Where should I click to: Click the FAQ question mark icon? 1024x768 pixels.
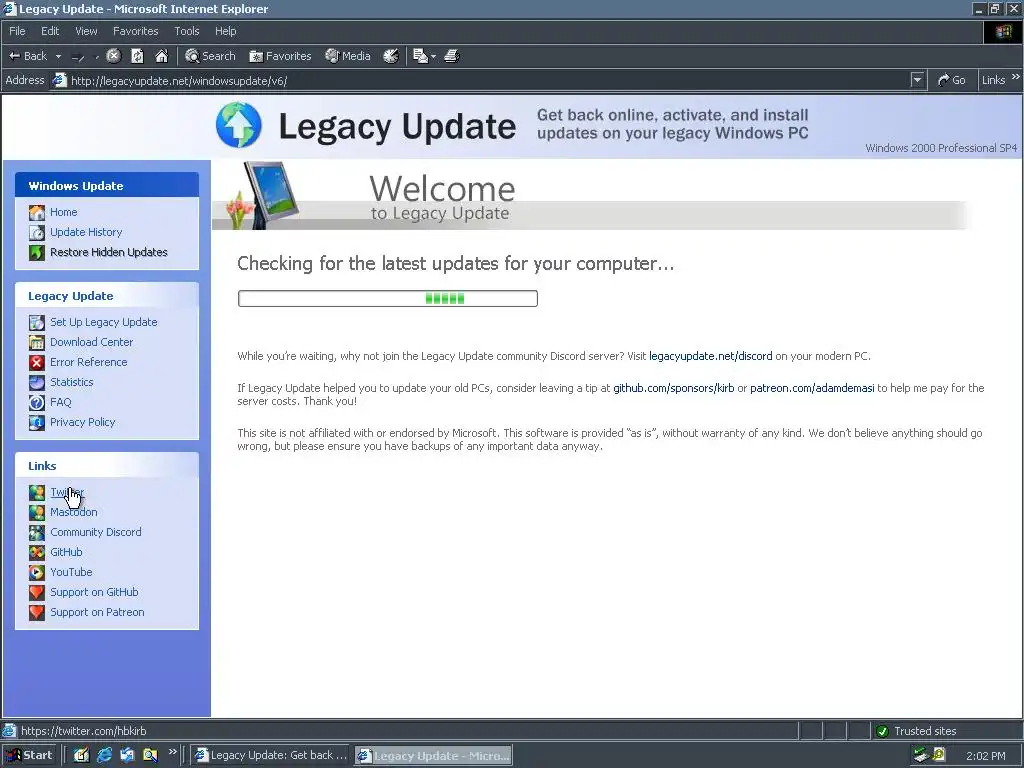[37, 402]
